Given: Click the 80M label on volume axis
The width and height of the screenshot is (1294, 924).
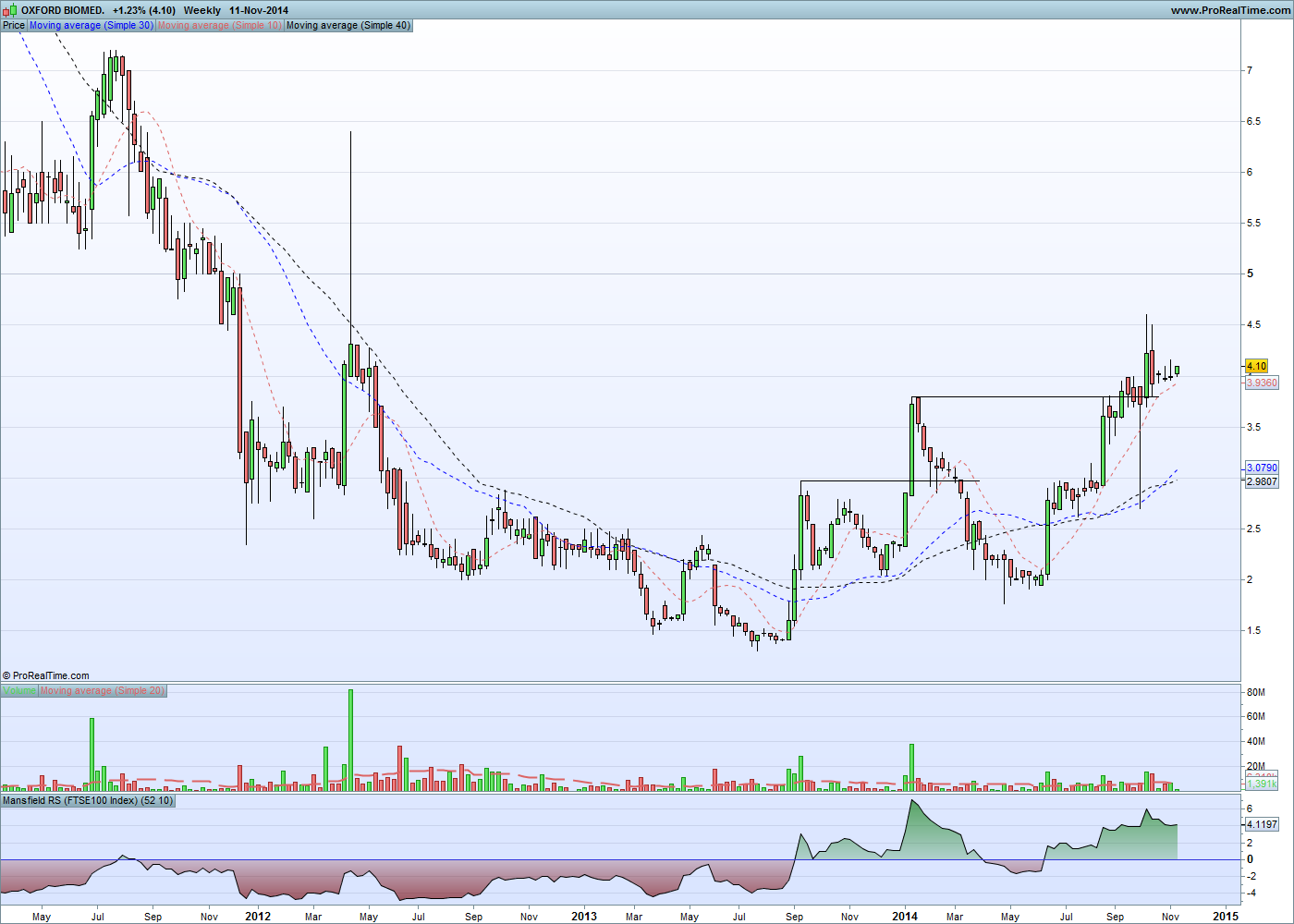Looking at the screenshot, I should (x=1255, y=692).
